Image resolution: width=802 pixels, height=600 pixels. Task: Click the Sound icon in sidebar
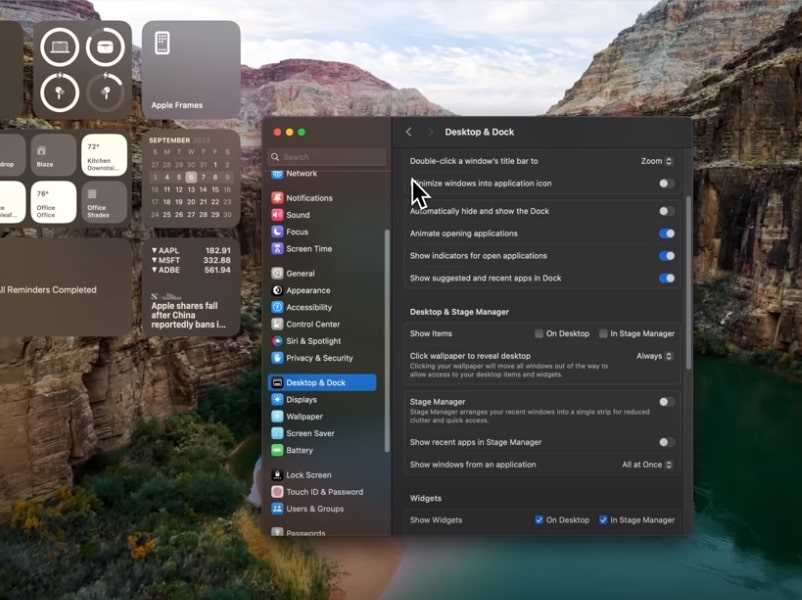click(277, 215)
